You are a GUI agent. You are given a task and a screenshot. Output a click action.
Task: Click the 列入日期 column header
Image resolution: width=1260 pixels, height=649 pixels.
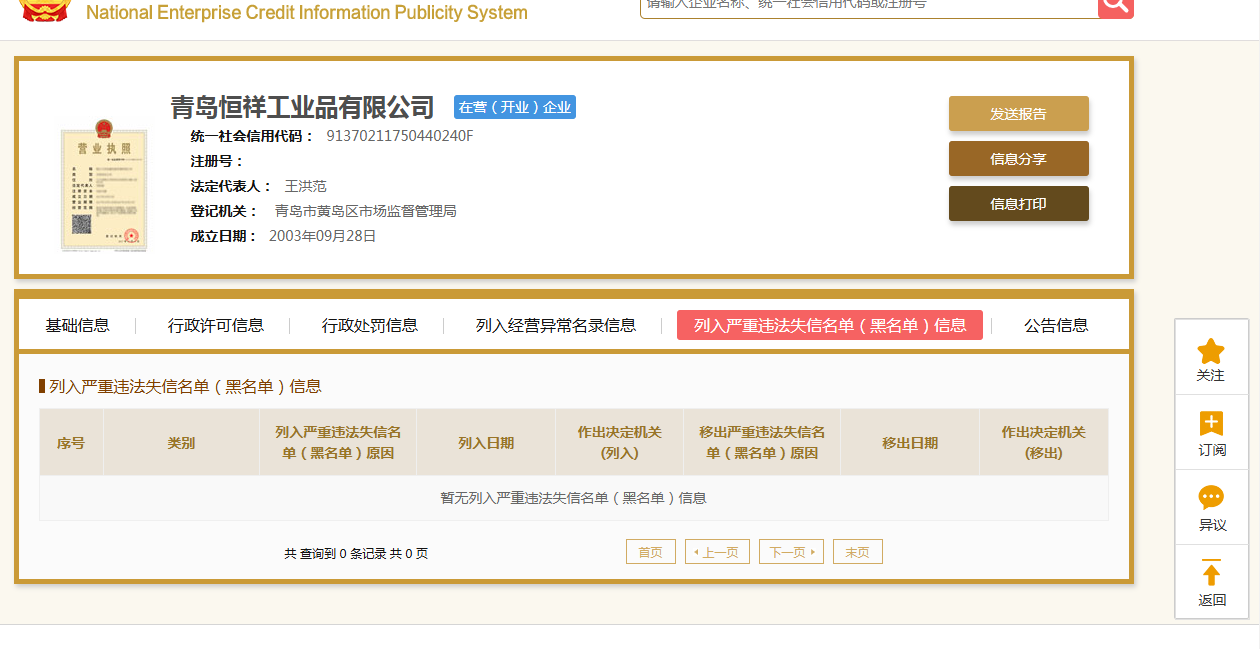[486, 442]
